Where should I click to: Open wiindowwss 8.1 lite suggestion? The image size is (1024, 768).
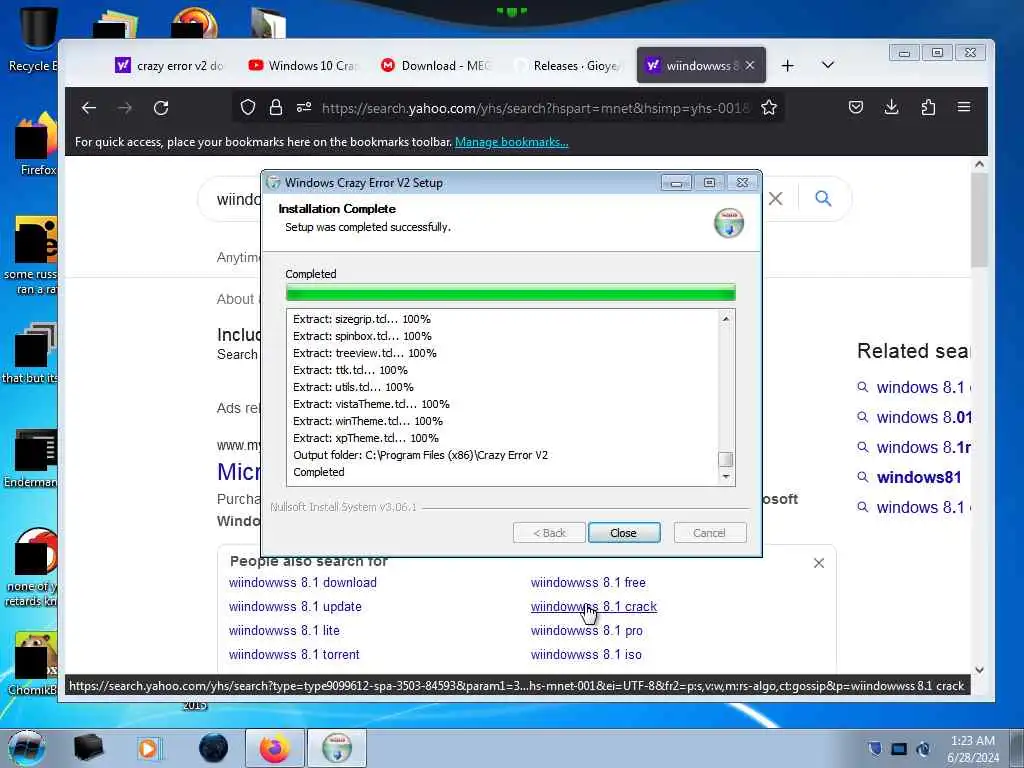[x=284, y=630]
